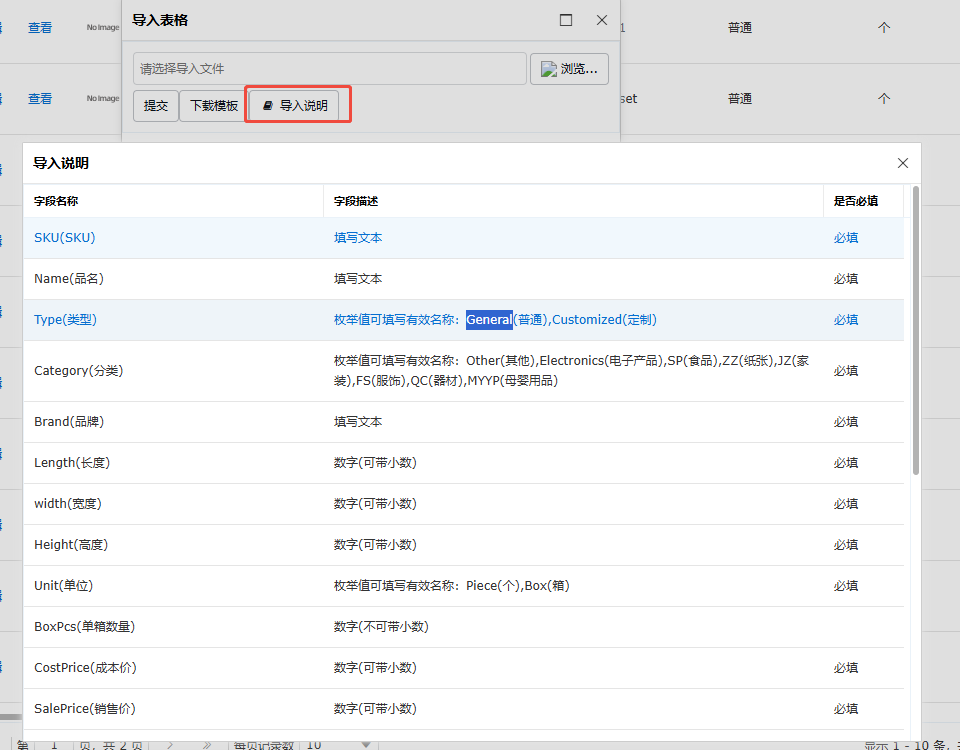Select the Category(分类) field name
The width and height of the screenshot is (960, 750).
coord(78,370)
